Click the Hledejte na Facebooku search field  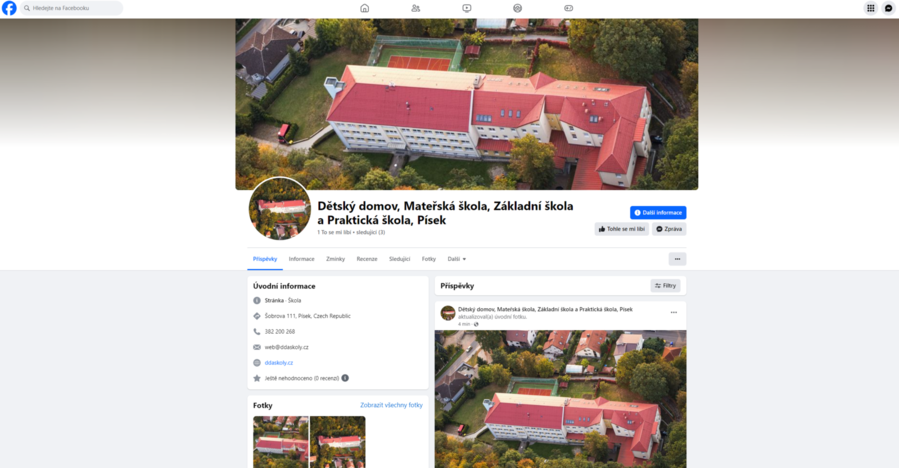point(72,8)
